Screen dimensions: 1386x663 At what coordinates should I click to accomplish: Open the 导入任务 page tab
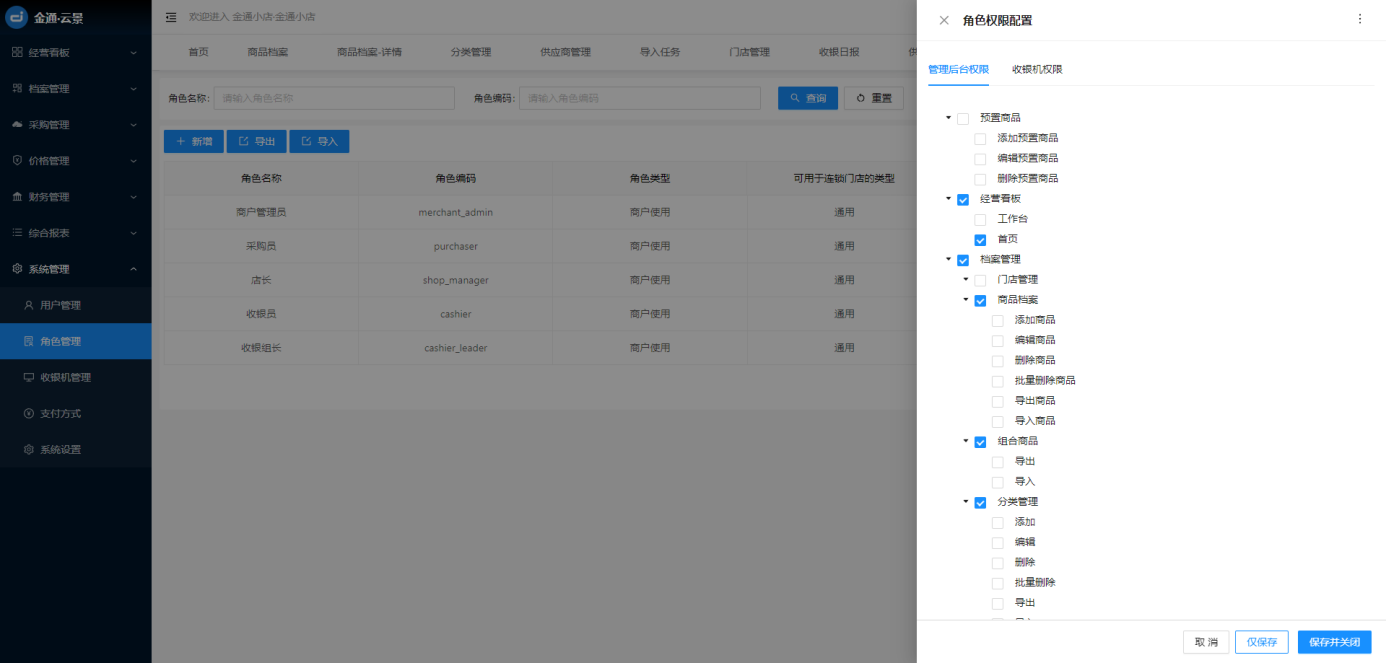pyautogui.click(x=660, y=52)
